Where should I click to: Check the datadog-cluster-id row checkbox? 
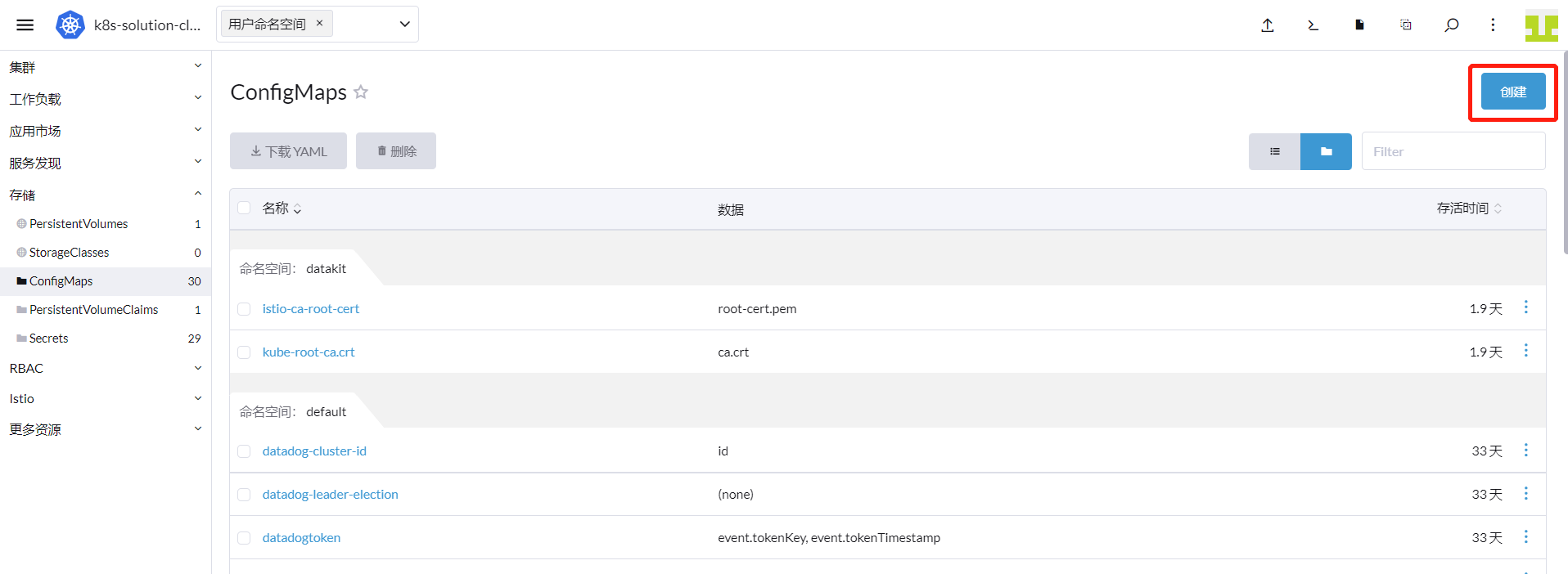pos(244,451)
